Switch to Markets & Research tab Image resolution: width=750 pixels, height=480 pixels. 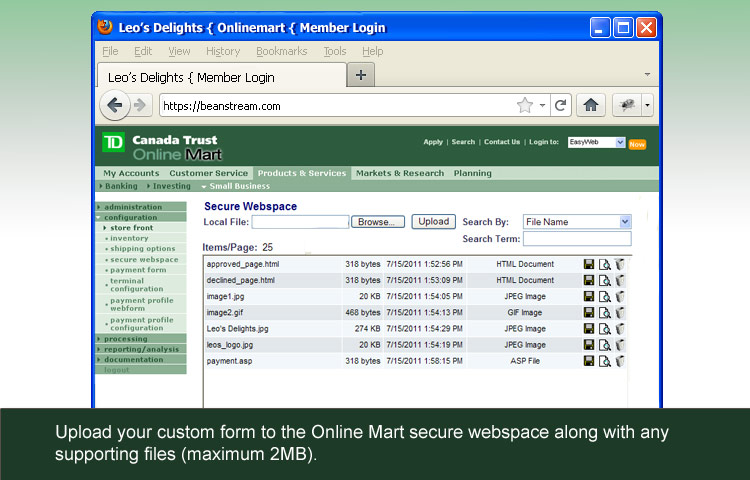[x=399, y=173]
